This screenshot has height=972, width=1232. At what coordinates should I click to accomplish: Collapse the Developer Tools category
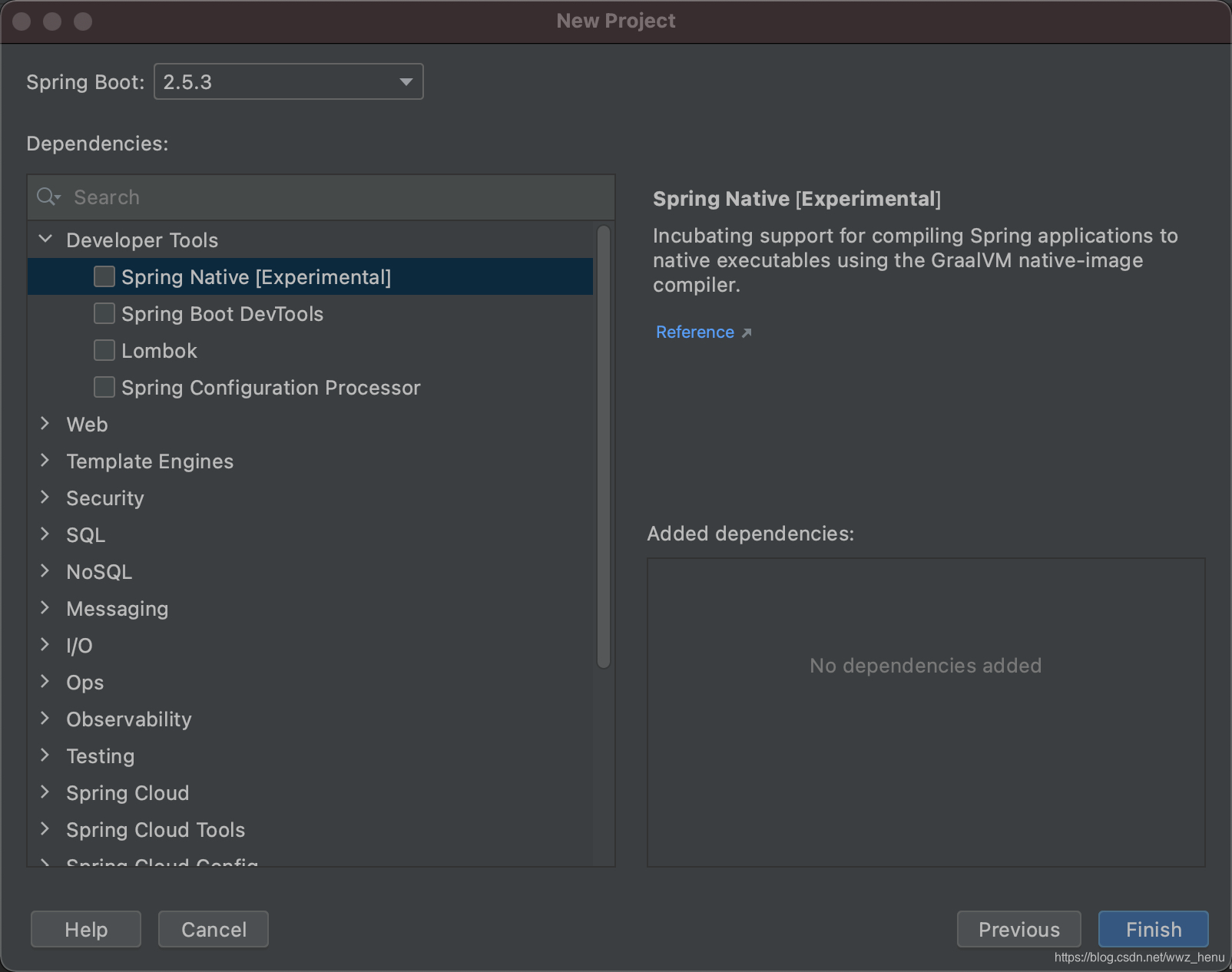45,240
